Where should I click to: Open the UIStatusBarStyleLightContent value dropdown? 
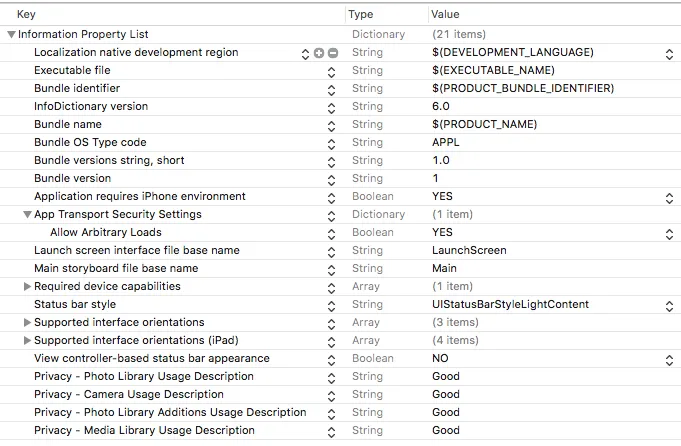click(x=669, y=305)
